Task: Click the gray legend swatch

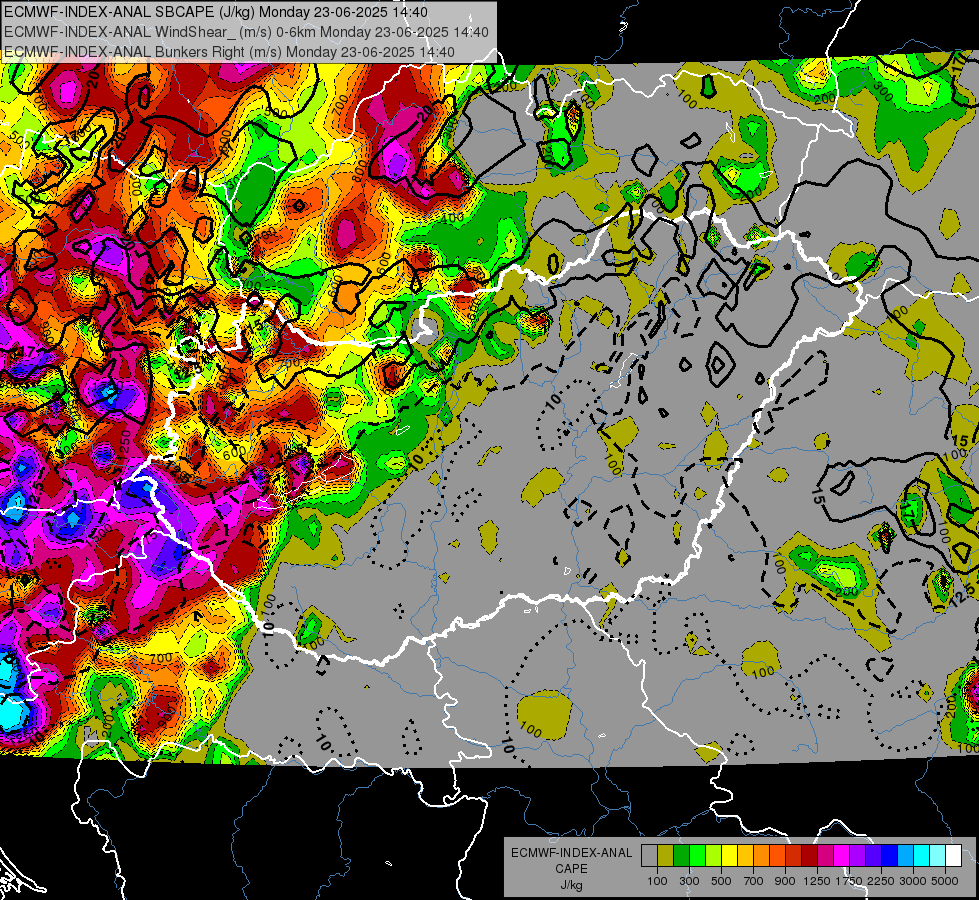Action: (649, 856)
